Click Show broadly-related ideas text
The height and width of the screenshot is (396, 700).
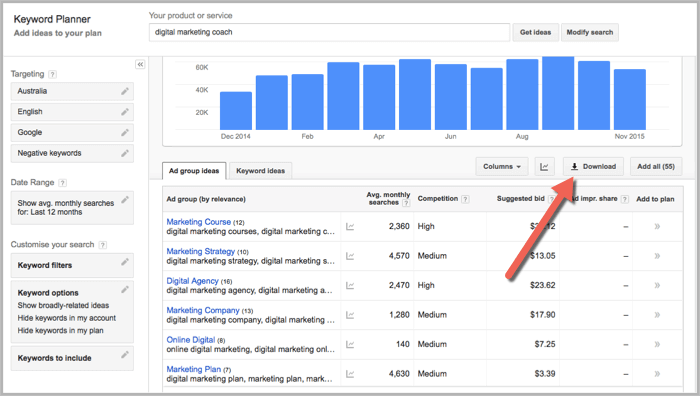coord(63,305)
